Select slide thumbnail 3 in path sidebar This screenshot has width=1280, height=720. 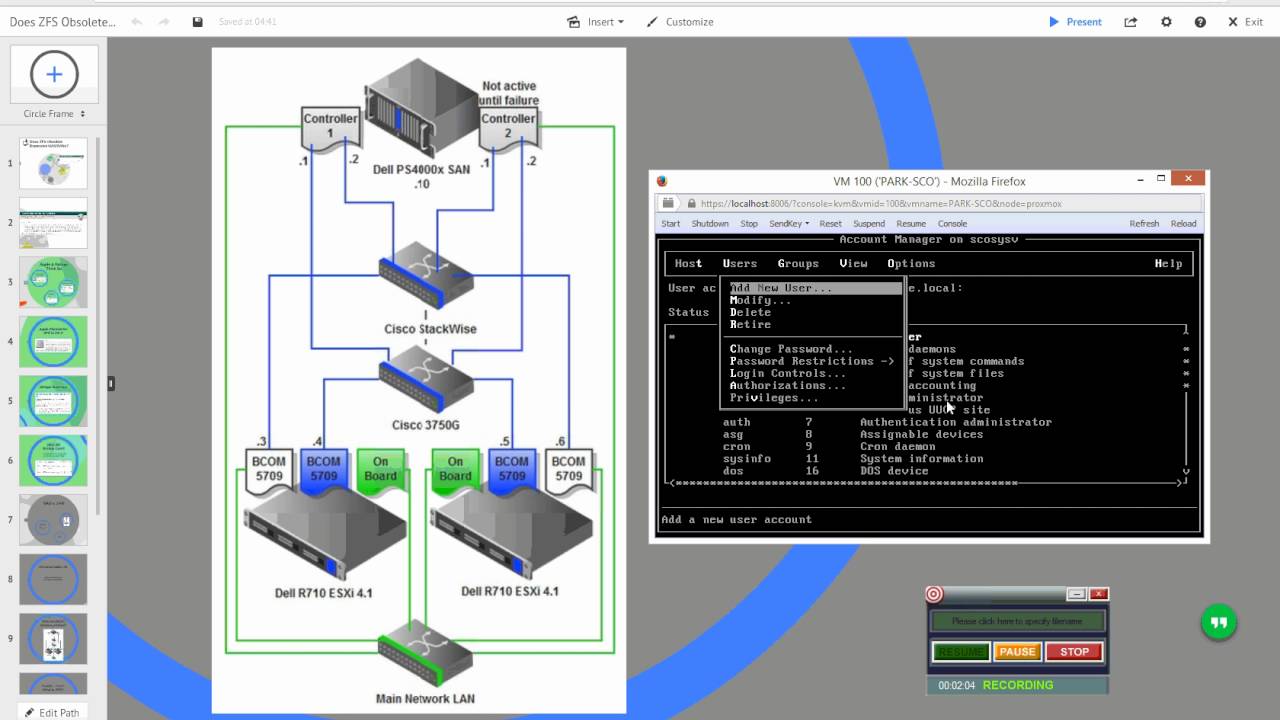[53, 282]
